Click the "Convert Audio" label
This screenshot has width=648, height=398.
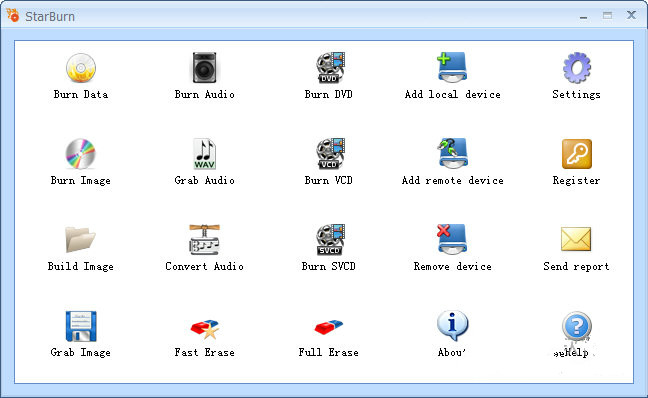pos(205,267)
